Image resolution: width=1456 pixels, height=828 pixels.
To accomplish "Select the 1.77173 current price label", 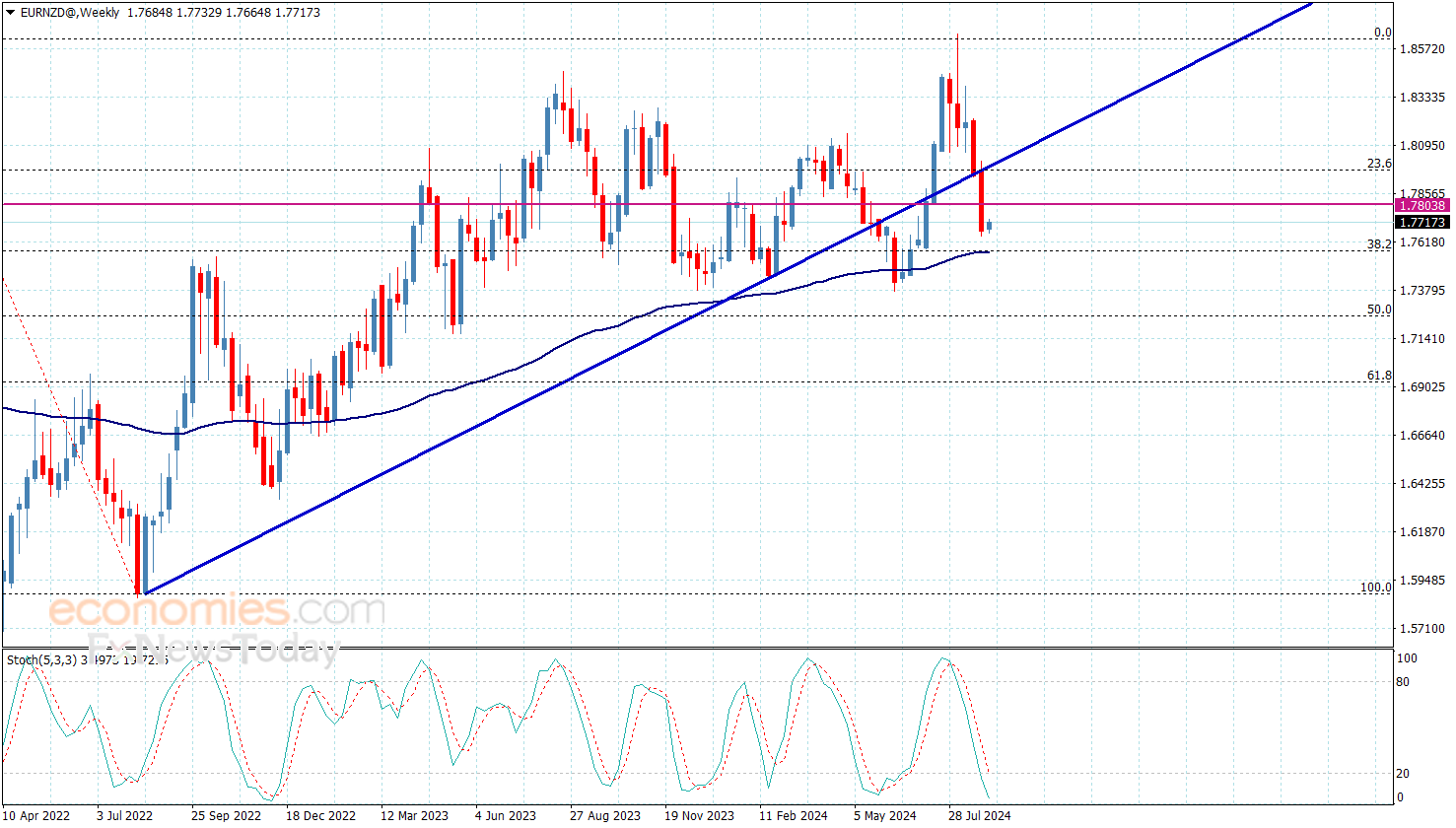I will coord(1421,223).
